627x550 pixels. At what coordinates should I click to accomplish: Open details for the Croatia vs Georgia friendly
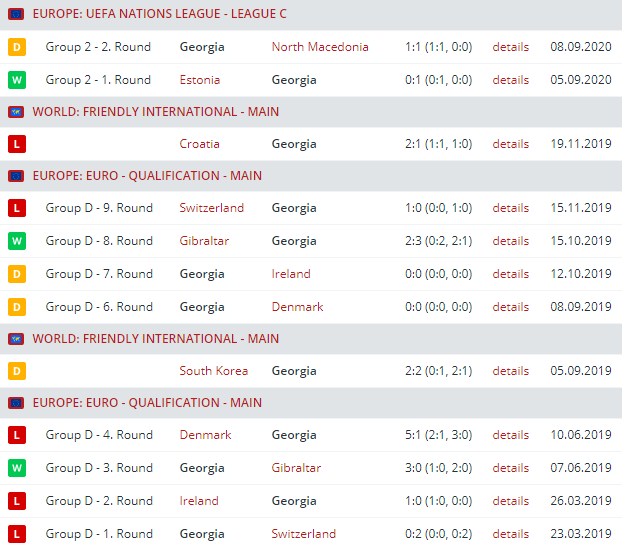(510, 144)
